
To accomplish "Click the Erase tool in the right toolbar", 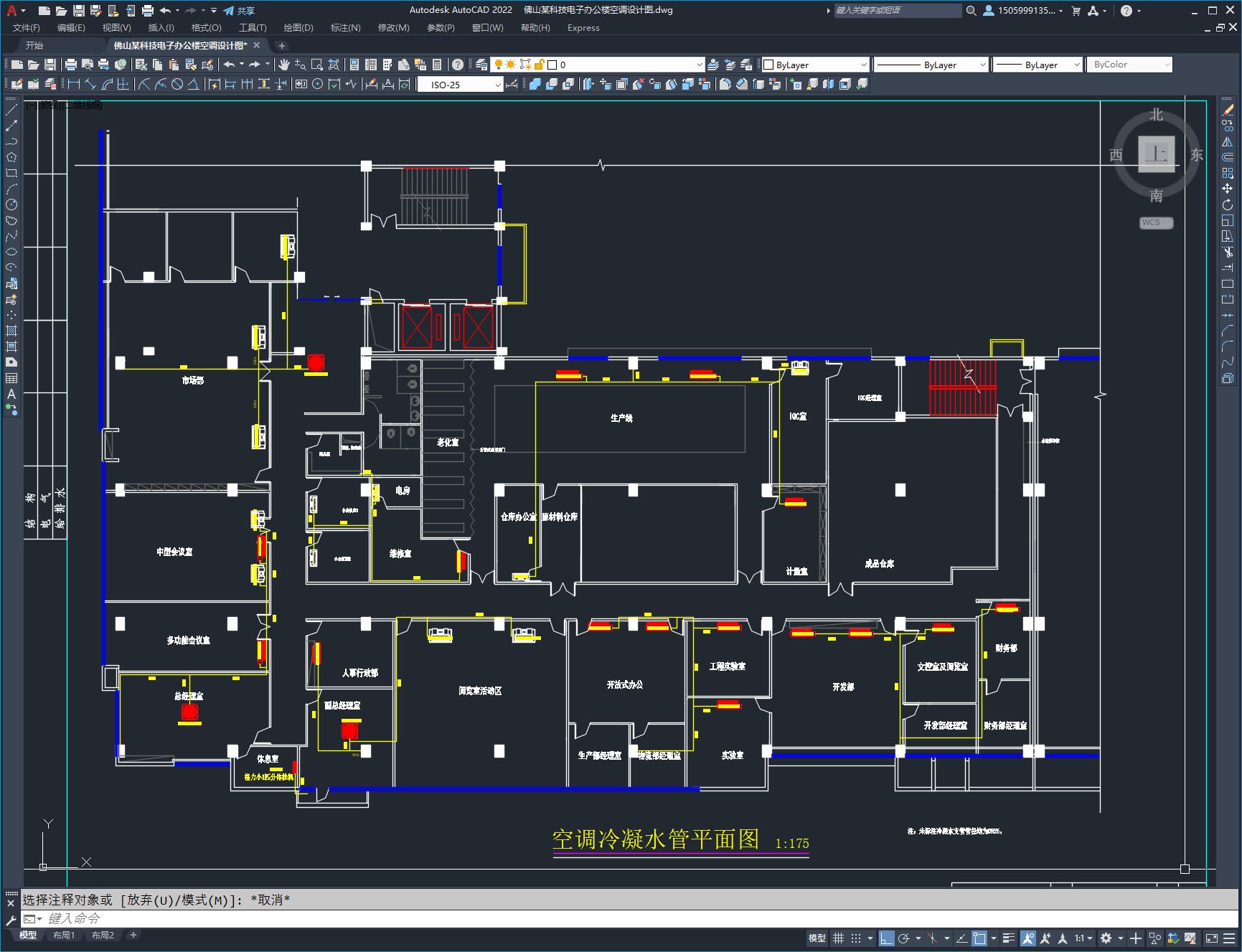I will (x=1228, y=110).
